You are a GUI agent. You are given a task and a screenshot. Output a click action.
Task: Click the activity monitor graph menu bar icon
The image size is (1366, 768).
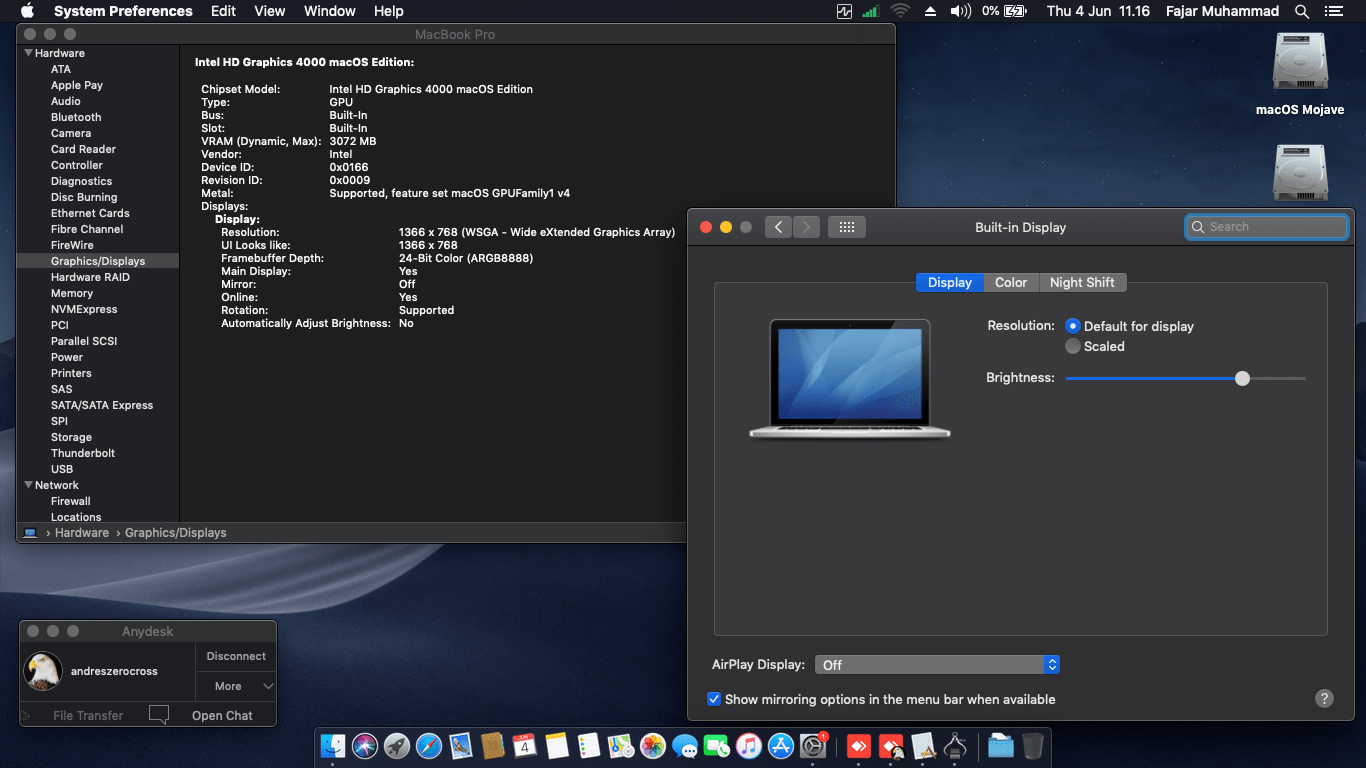point(845,11)
